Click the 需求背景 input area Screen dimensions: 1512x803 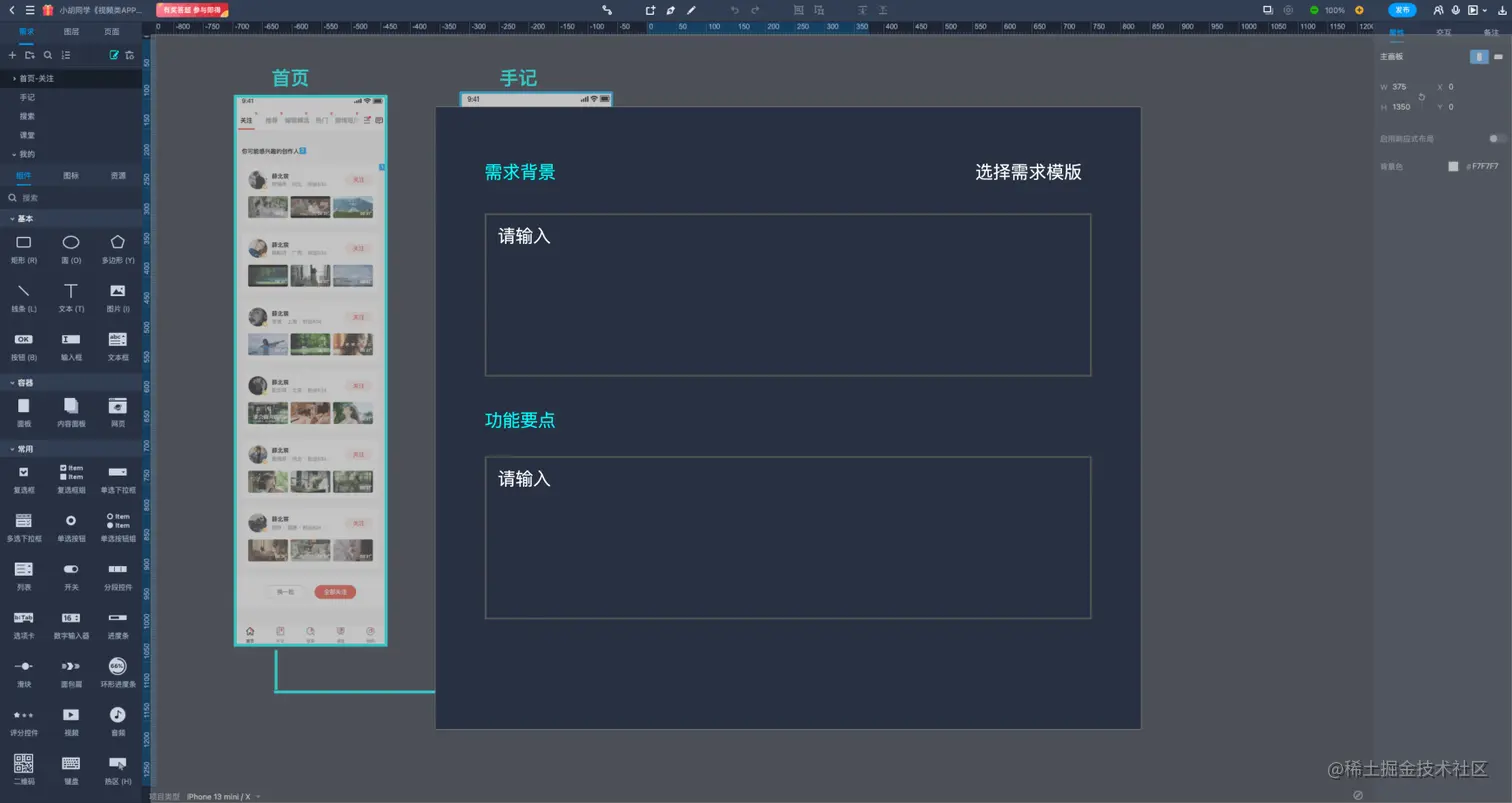click(x=788, y=295)
